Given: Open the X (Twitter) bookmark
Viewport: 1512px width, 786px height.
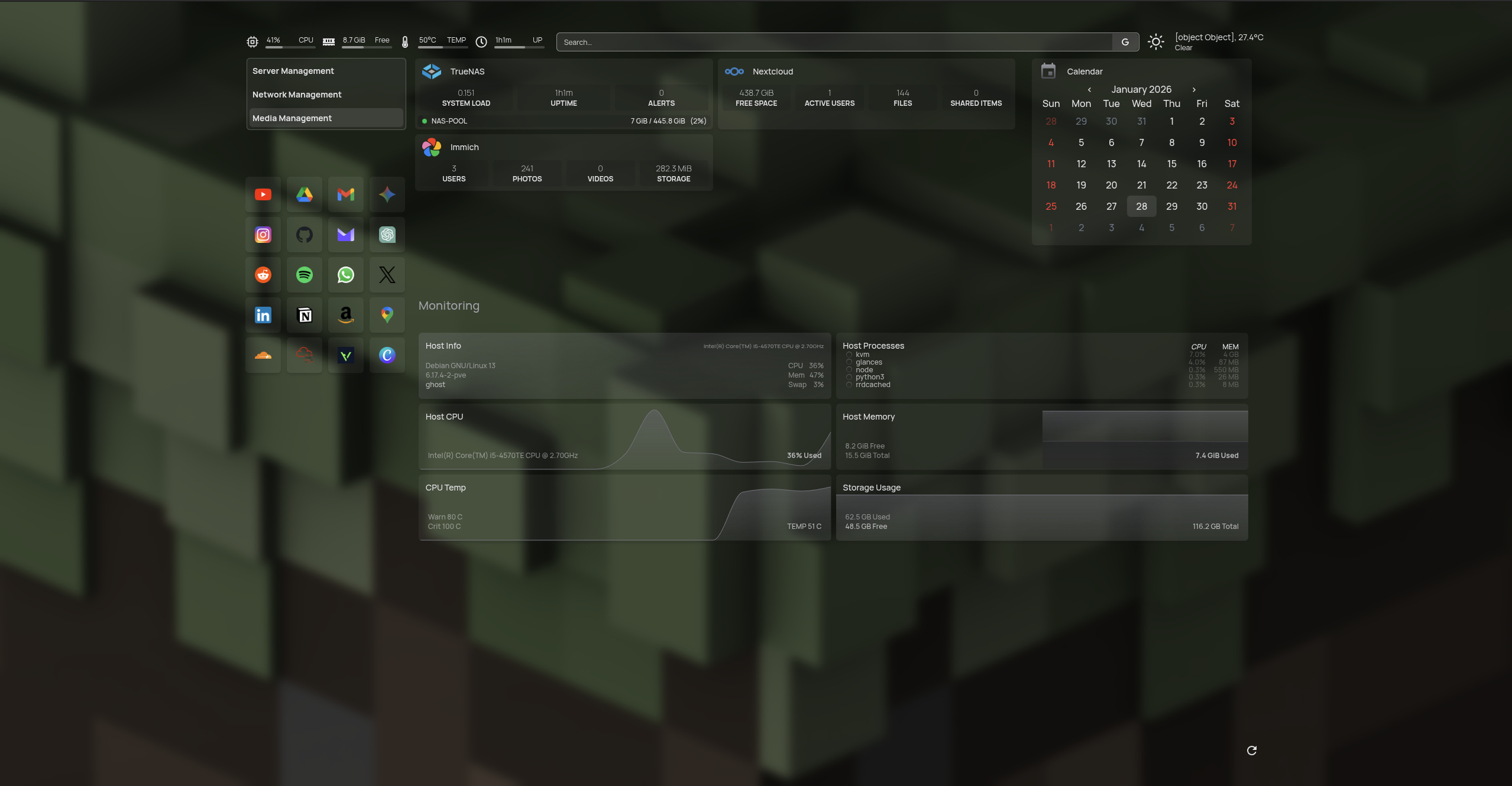Looking at the screenshot, I should [x=387, y=275].
